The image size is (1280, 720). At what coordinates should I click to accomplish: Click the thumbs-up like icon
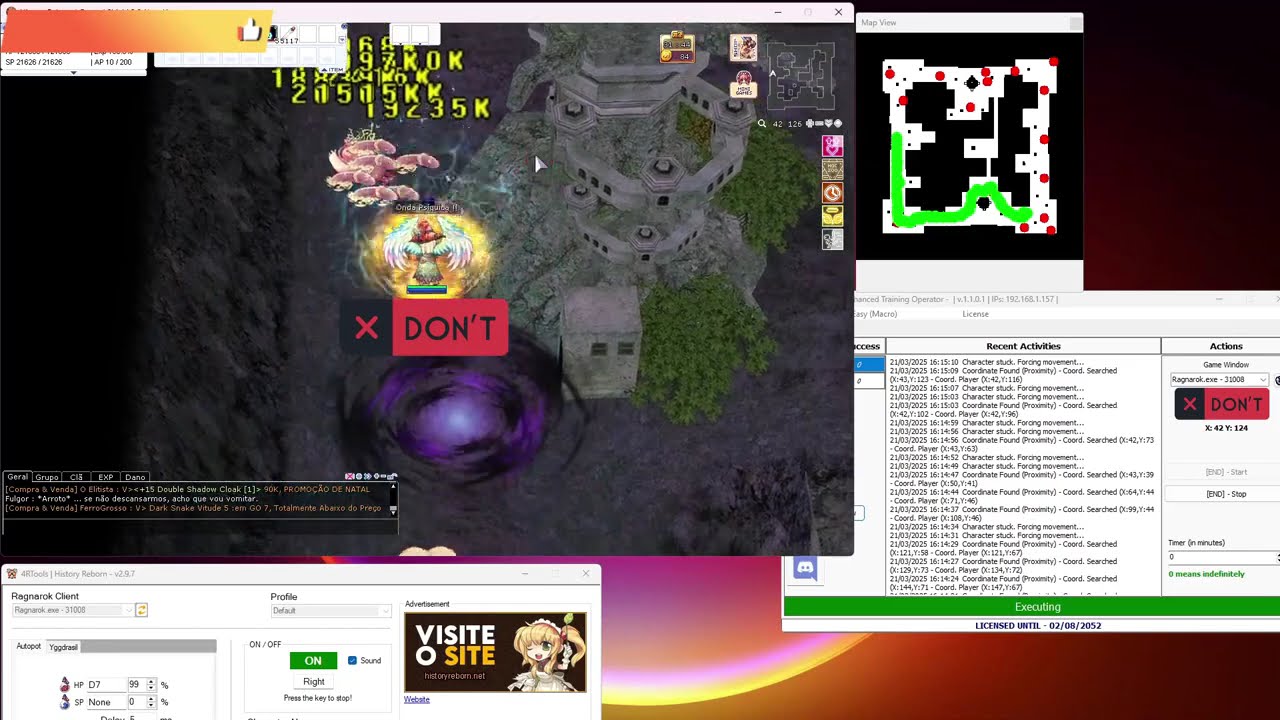click(250, 32)
